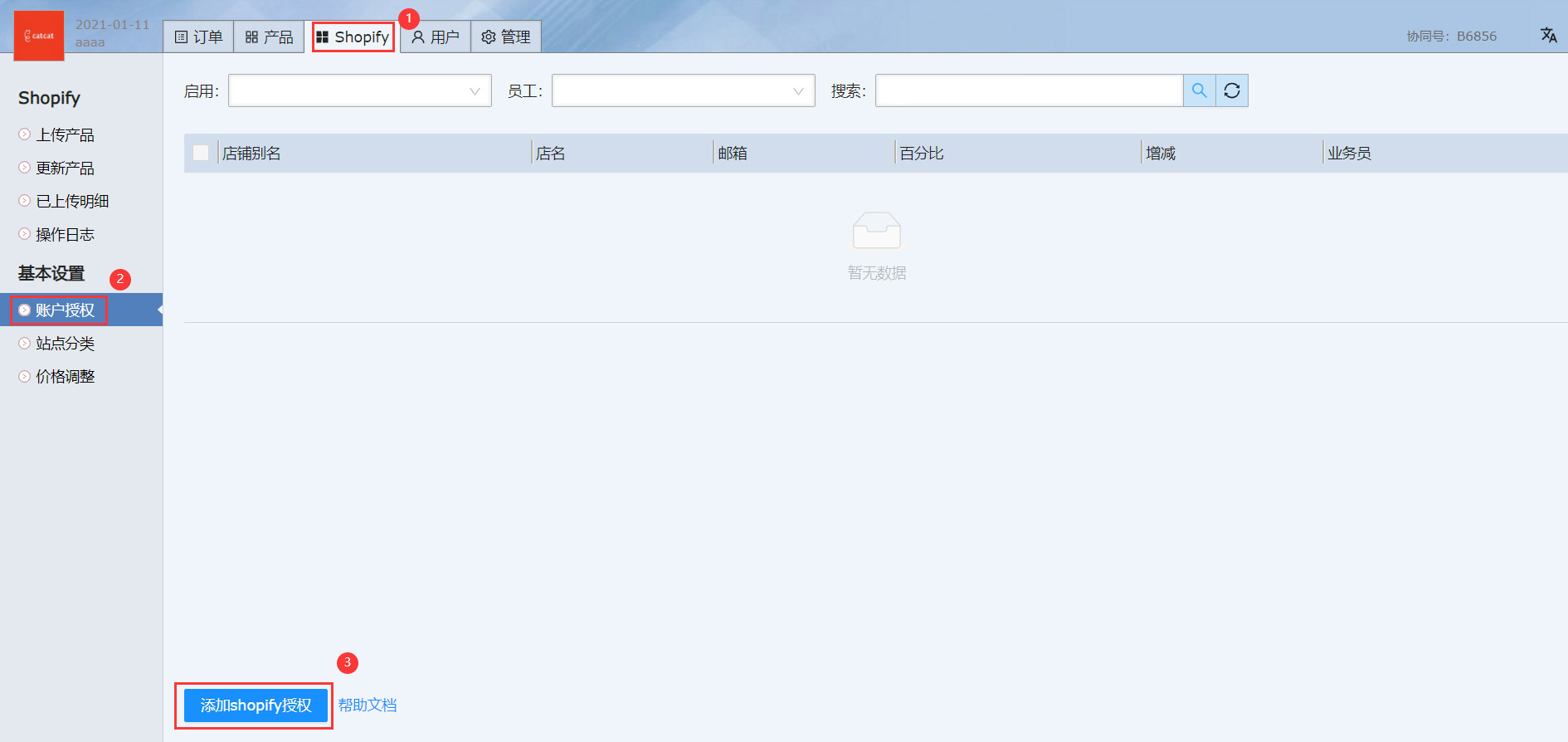Click the 百分比 column header

(x=922, y=154)
